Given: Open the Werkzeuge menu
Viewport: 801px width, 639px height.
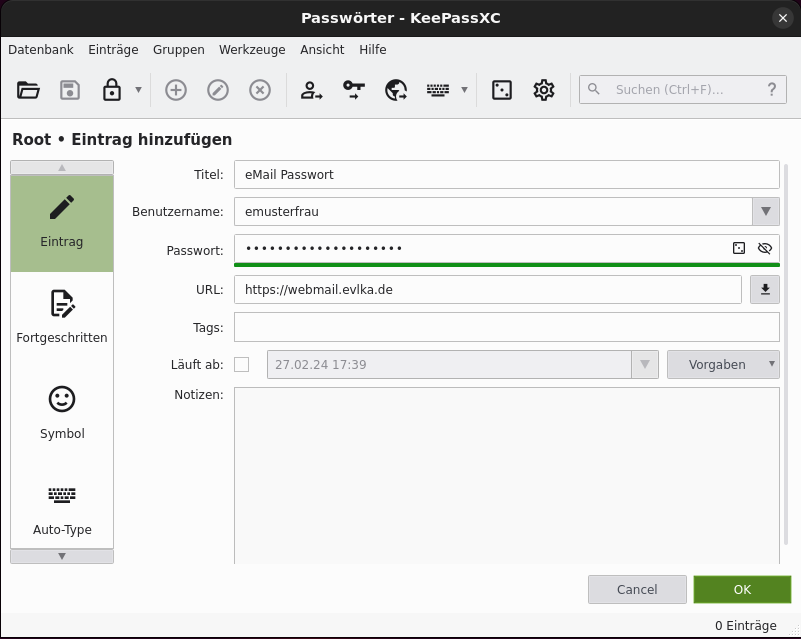Looking at the screenshot, I should [x=252, y=50].
